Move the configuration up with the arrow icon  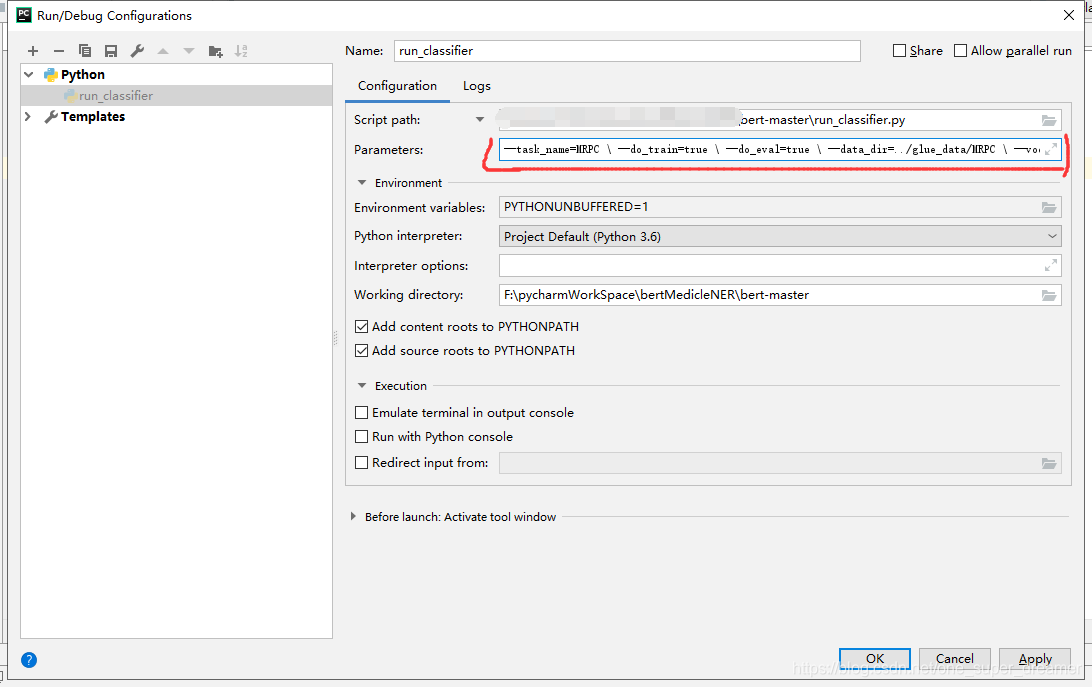pyautogui.click(x=163, y=51)
